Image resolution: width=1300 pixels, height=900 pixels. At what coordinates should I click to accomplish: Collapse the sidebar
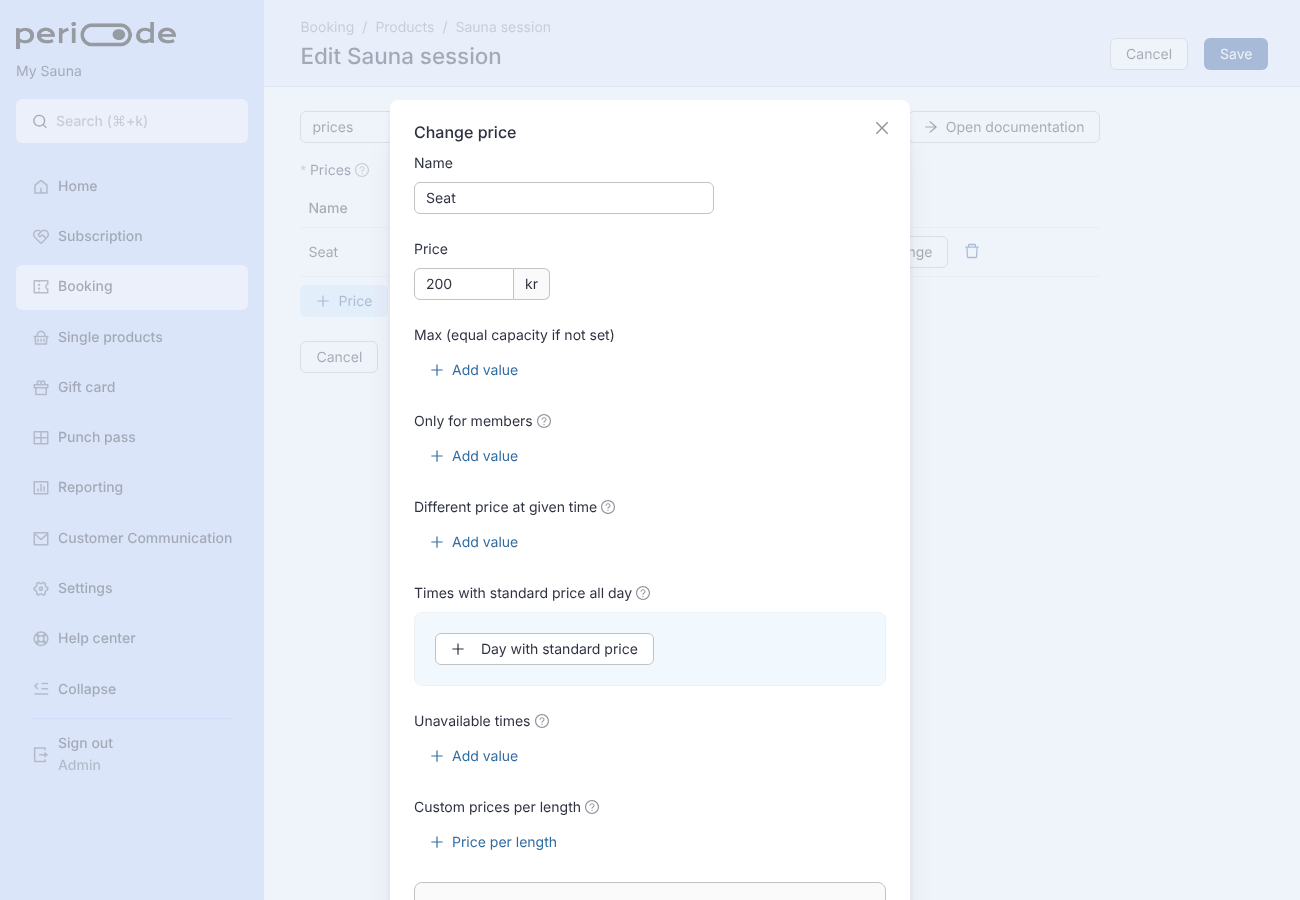coord(132,689)
